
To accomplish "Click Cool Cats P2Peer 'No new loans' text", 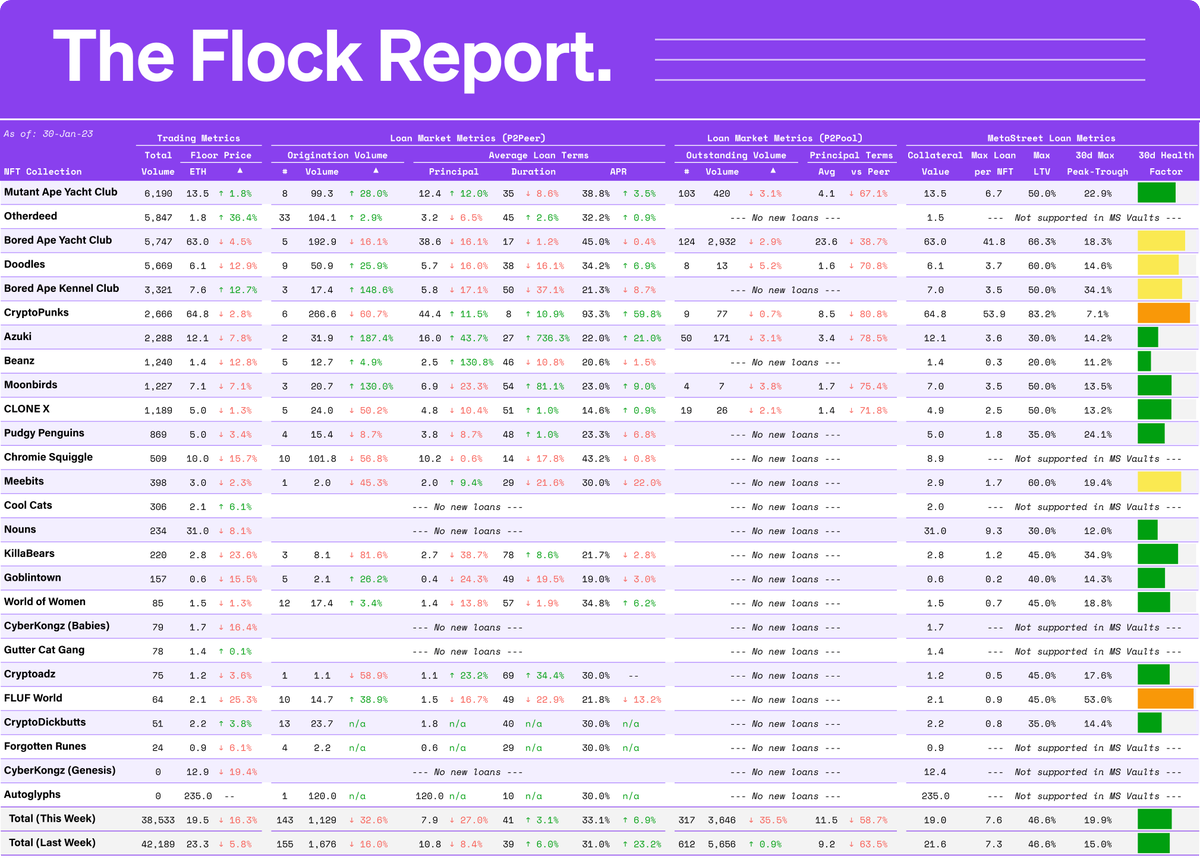I will click(x=467, y=507).
